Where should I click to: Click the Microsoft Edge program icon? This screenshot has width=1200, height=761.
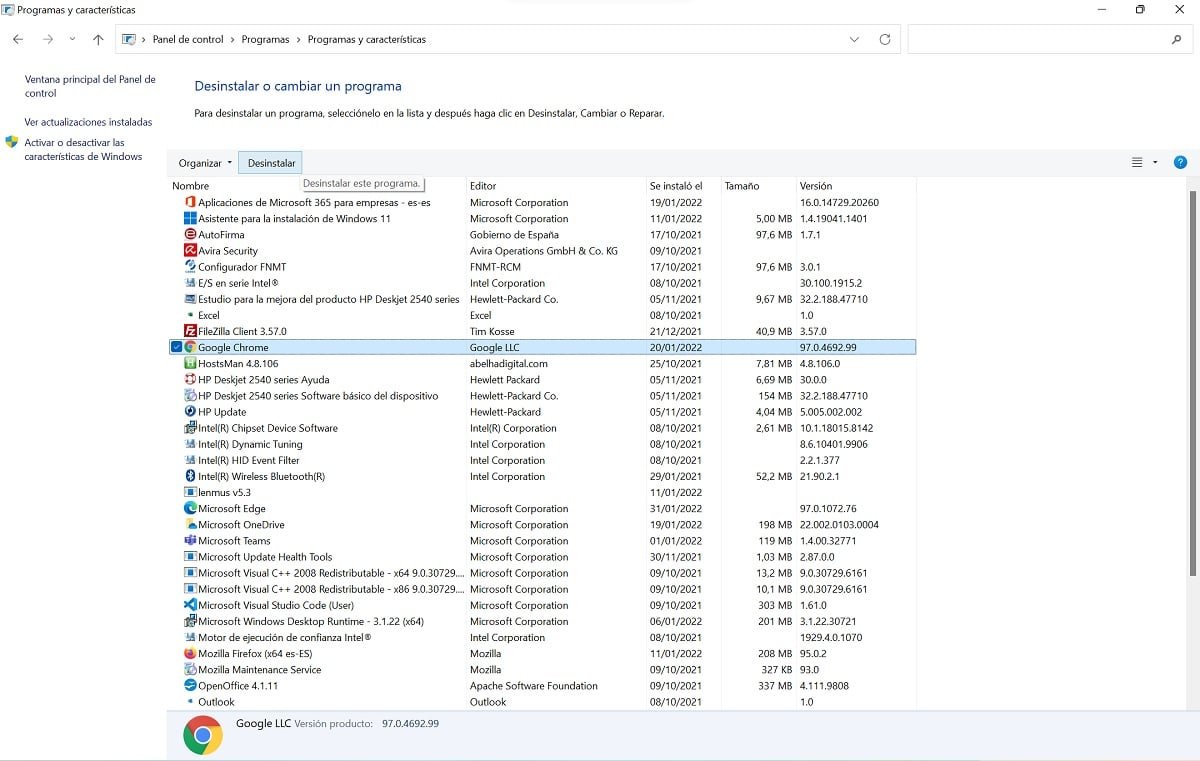coord(190,509)
